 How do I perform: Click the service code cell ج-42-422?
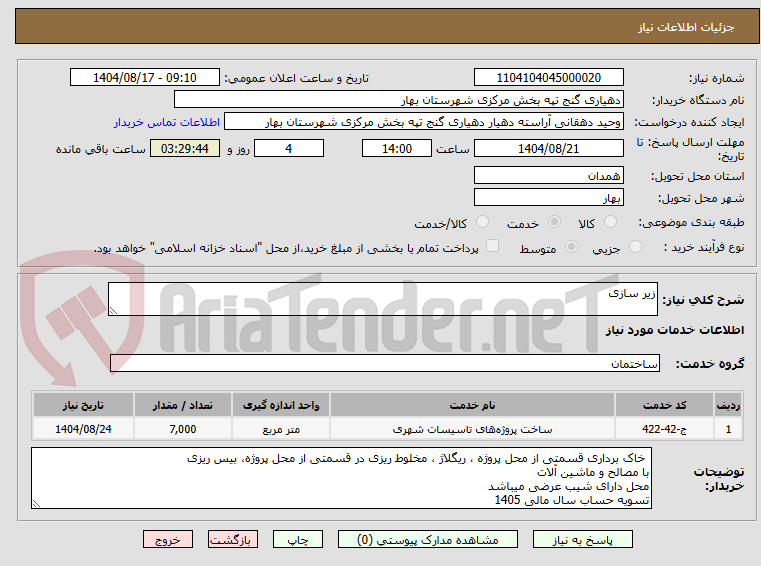[664, 429]
